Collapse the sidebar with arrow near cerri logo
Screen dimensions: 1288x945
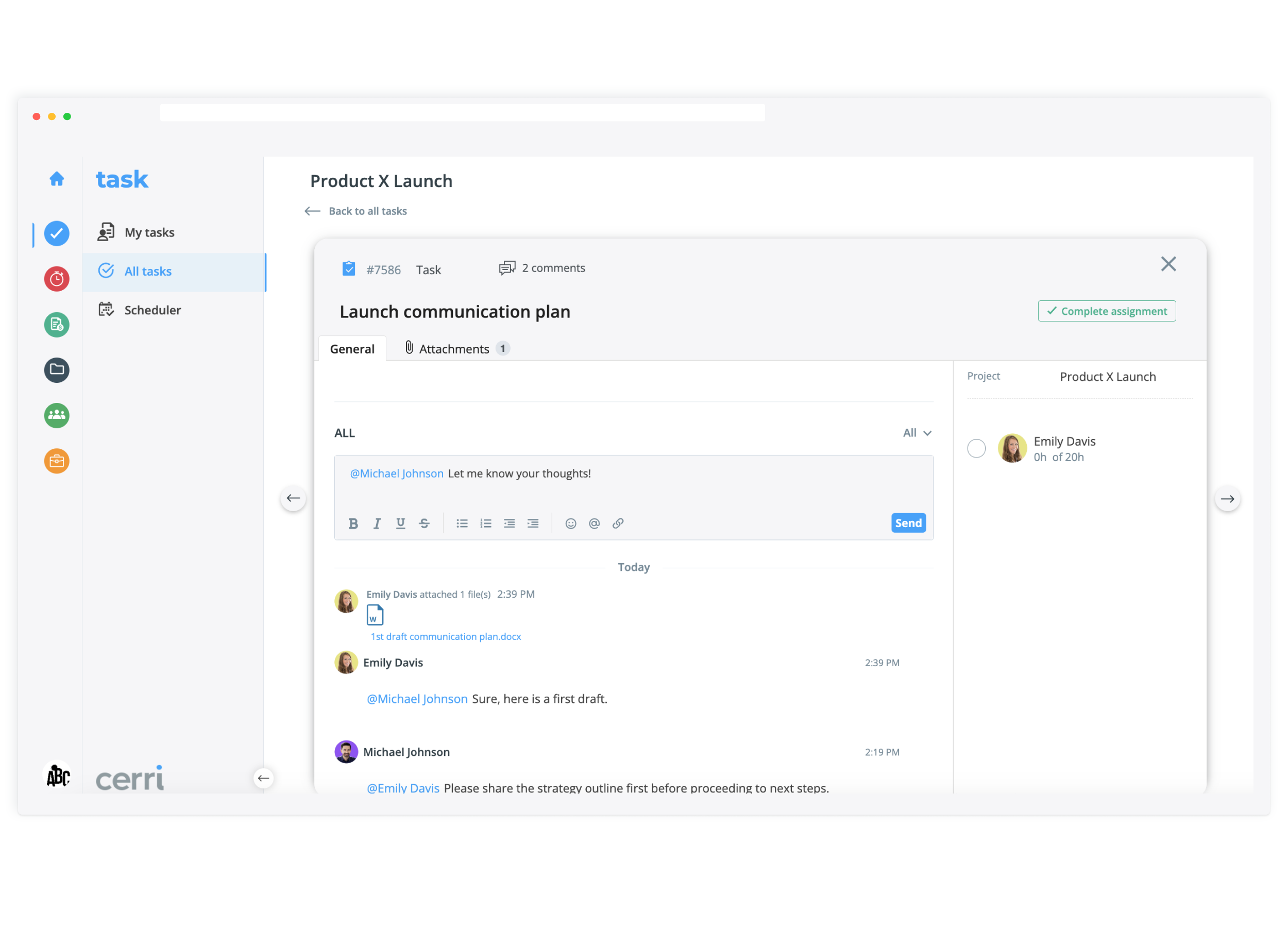pos(263,778)
